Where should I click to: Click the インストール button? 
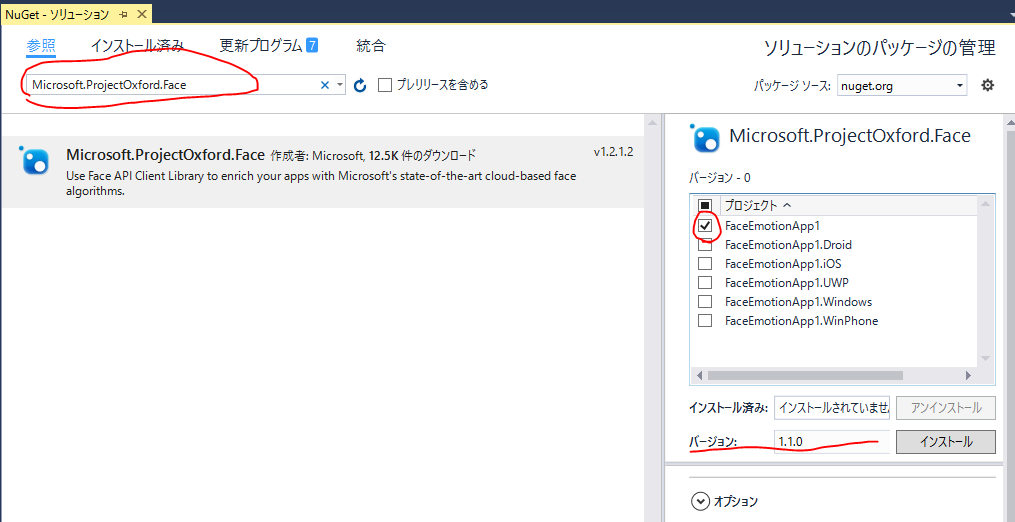tap(946, 442)
